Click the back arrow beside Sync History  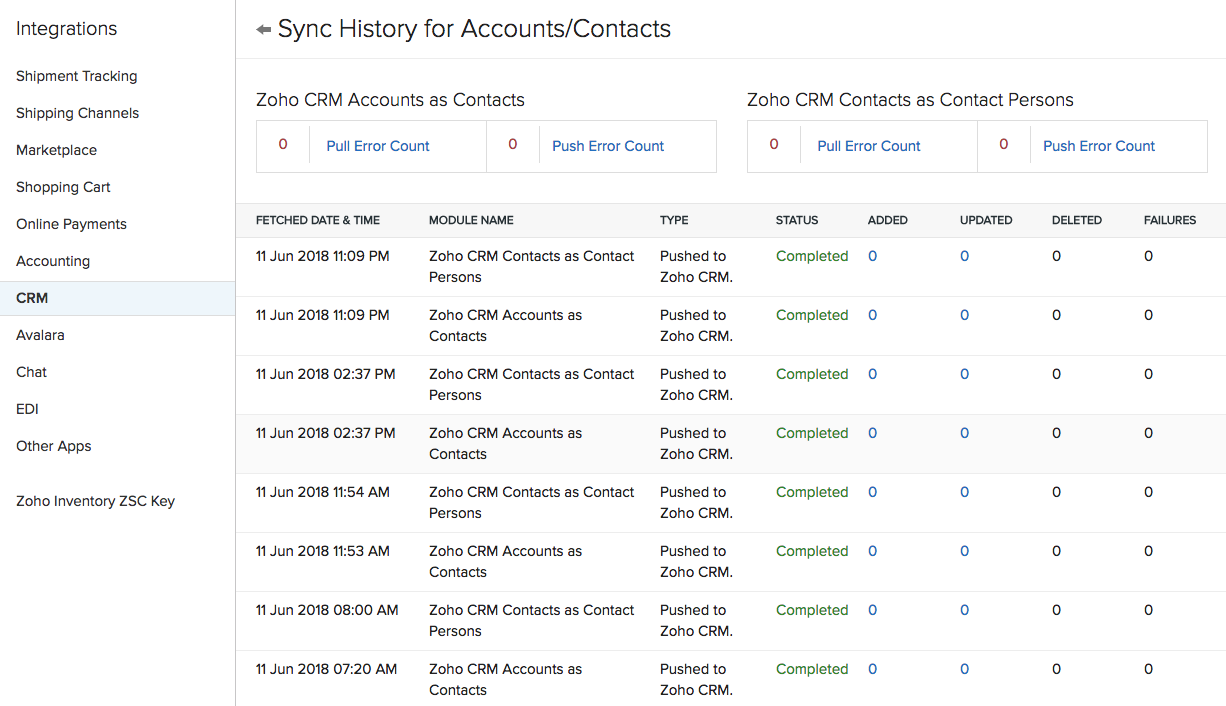tap(264, 30)
